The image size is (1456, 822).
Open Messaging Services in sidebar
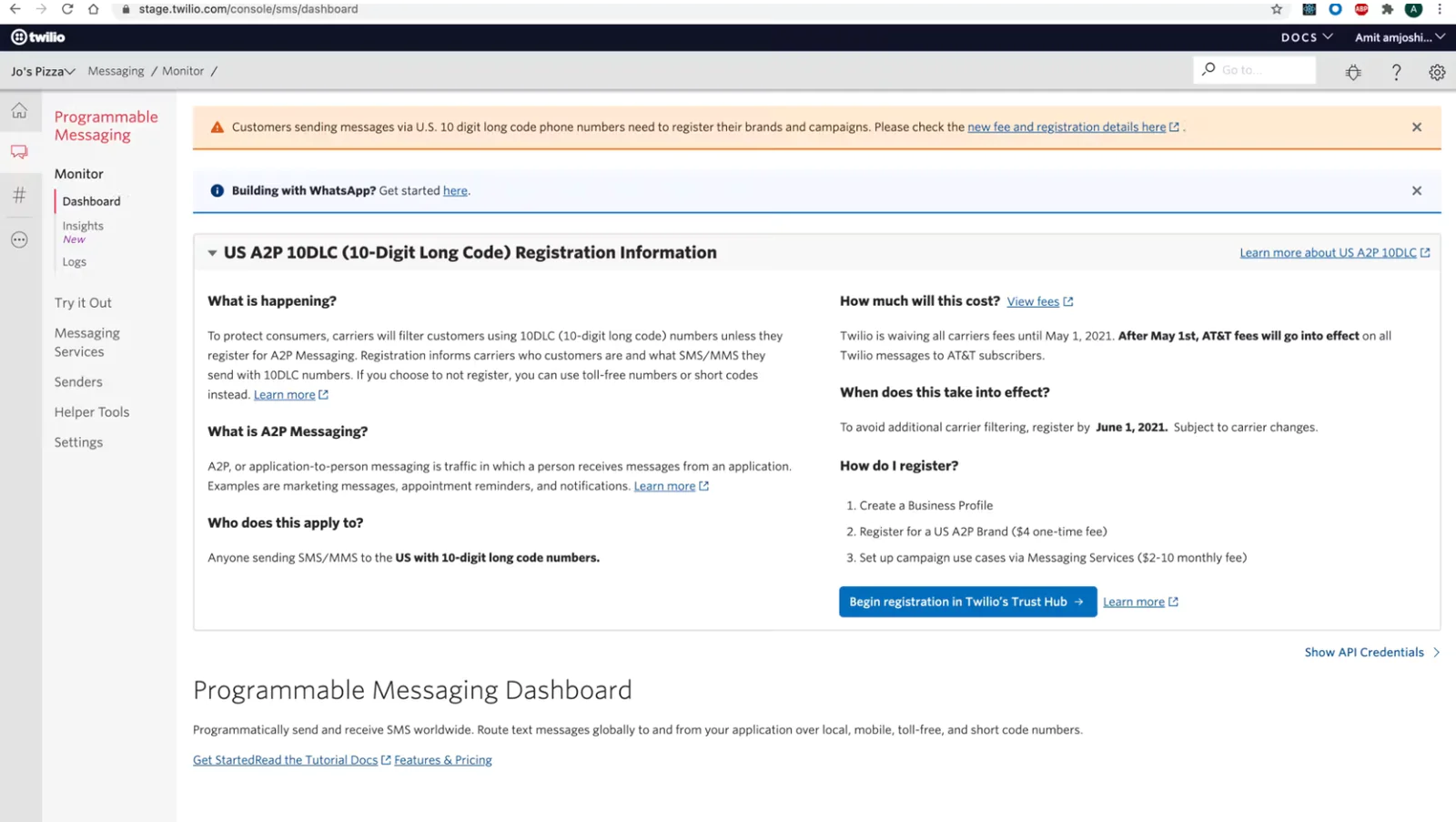[x=86, y=342]
